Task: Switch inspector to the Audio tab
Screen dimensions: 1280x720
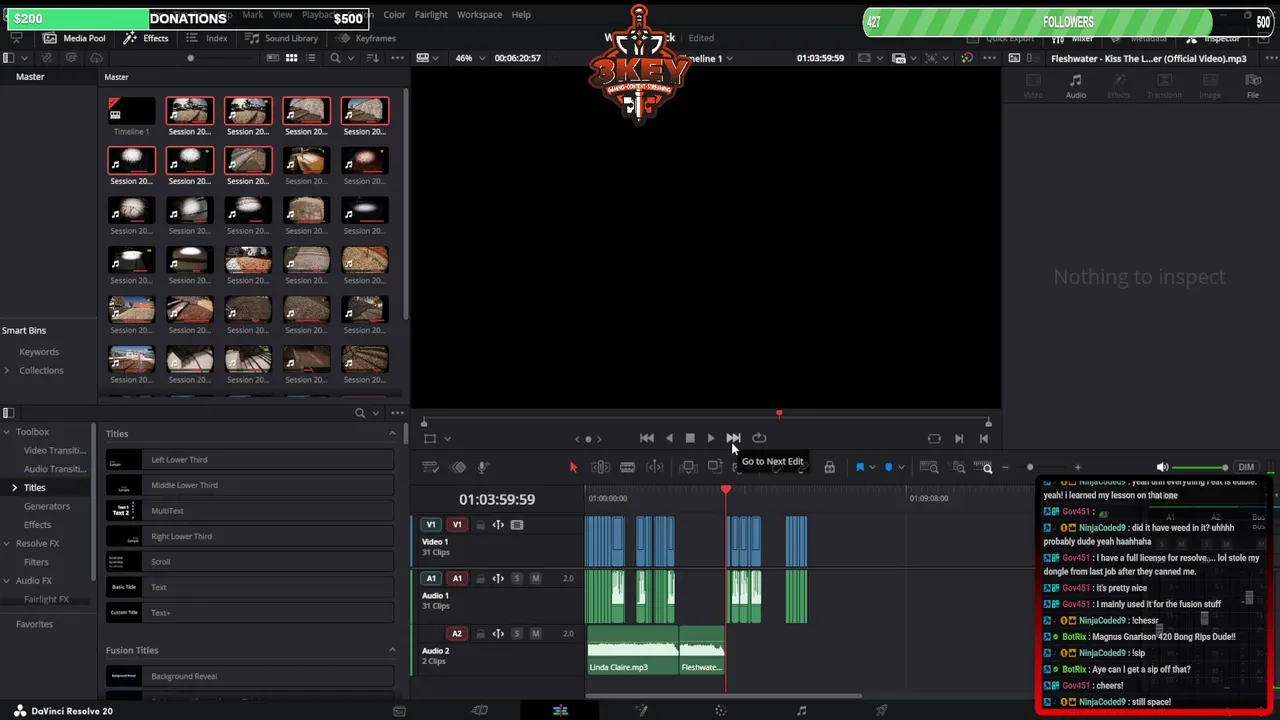Action: [1076, 86]
